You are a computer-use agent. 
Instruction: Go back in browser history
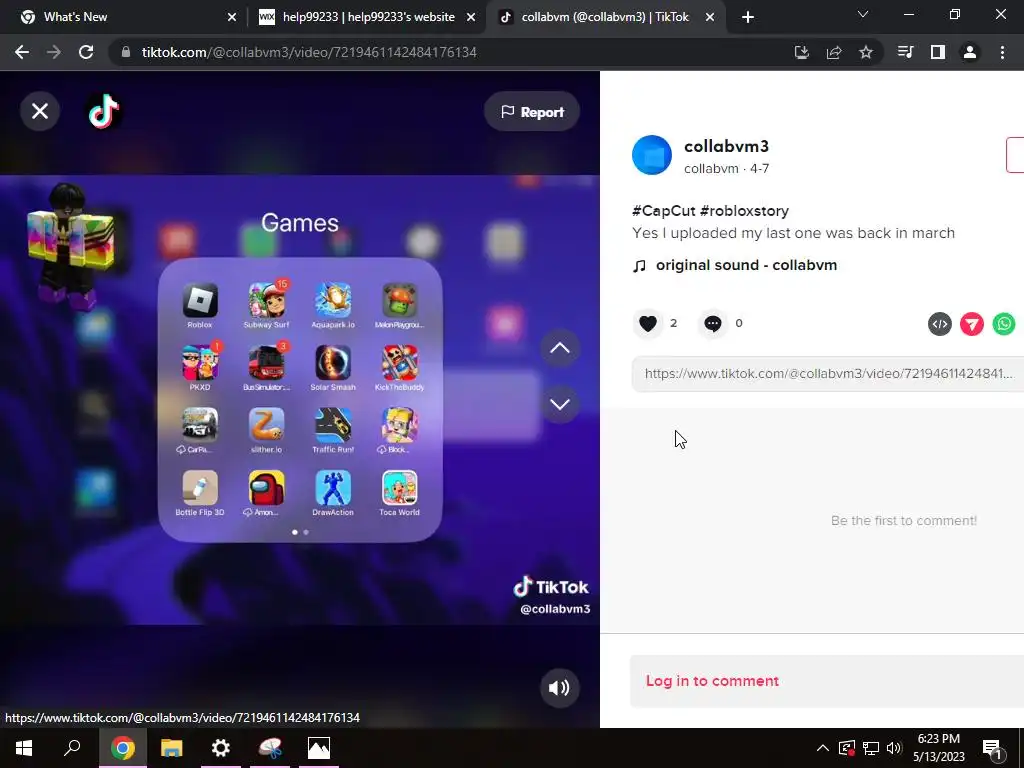(x=22, y=52)
